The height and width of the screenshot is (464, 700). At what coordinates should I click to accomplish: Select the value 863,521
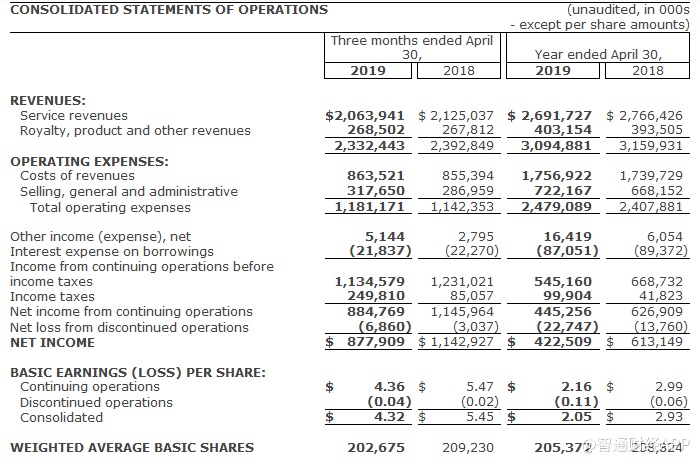click(376, 176)
